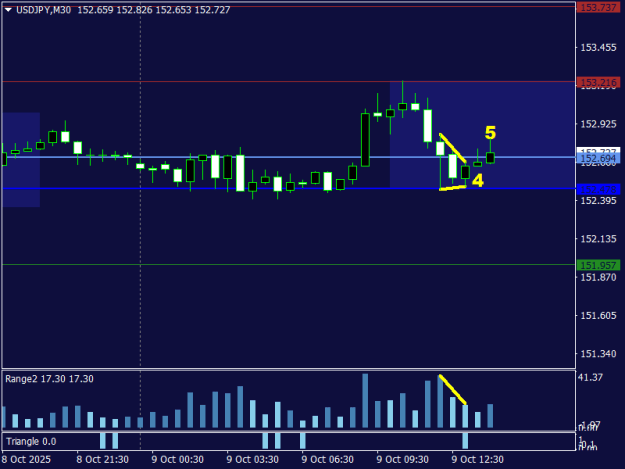Click the light blue 152.694 price tag
Viewport: 625px width, 469px height.
click(x=598, y=159)
